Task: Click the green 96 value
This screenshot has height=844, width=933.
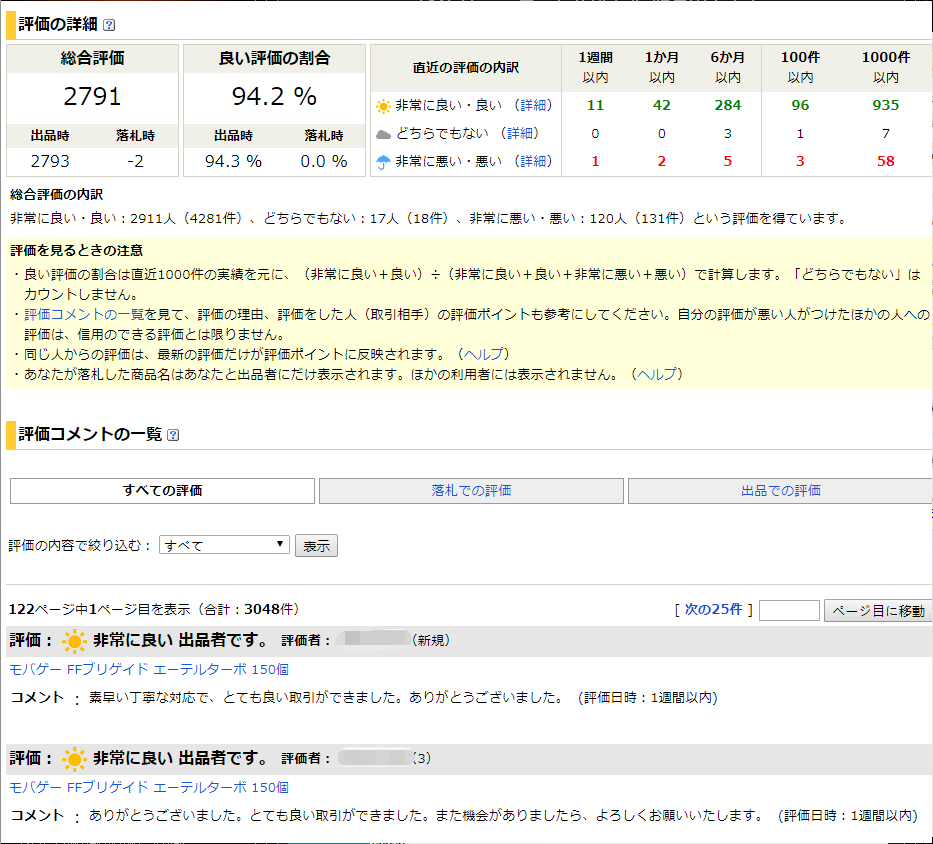Action: point(800,105)
